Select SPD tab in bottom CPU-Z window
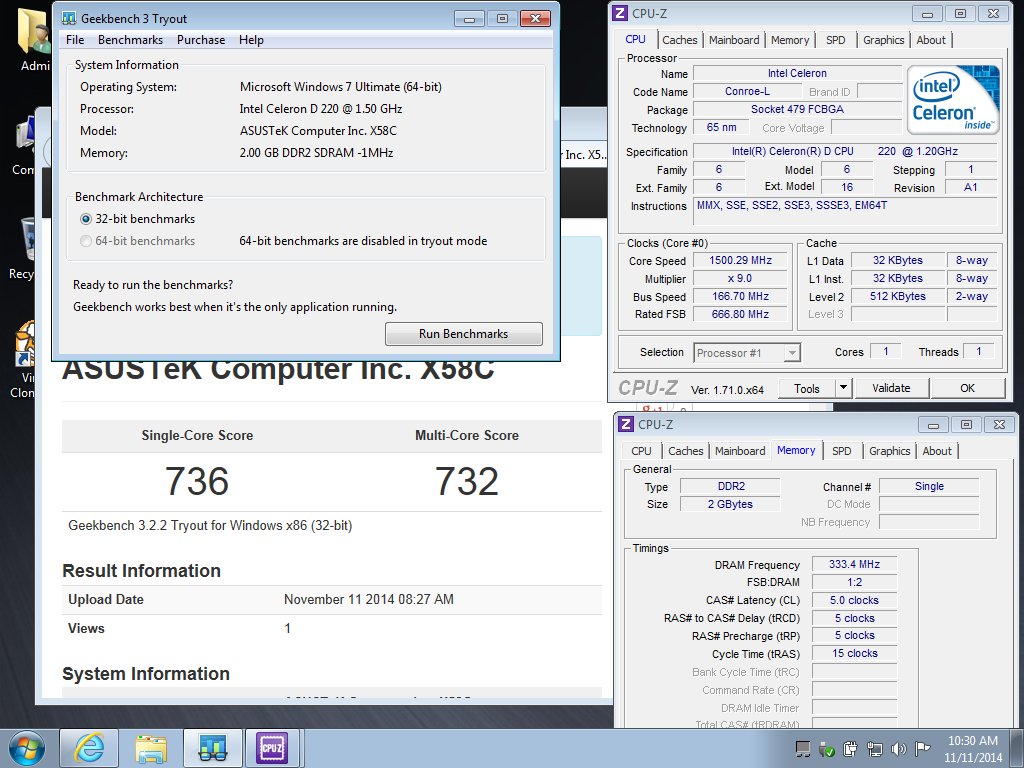The image size is (1024, 768). point(842,451)
